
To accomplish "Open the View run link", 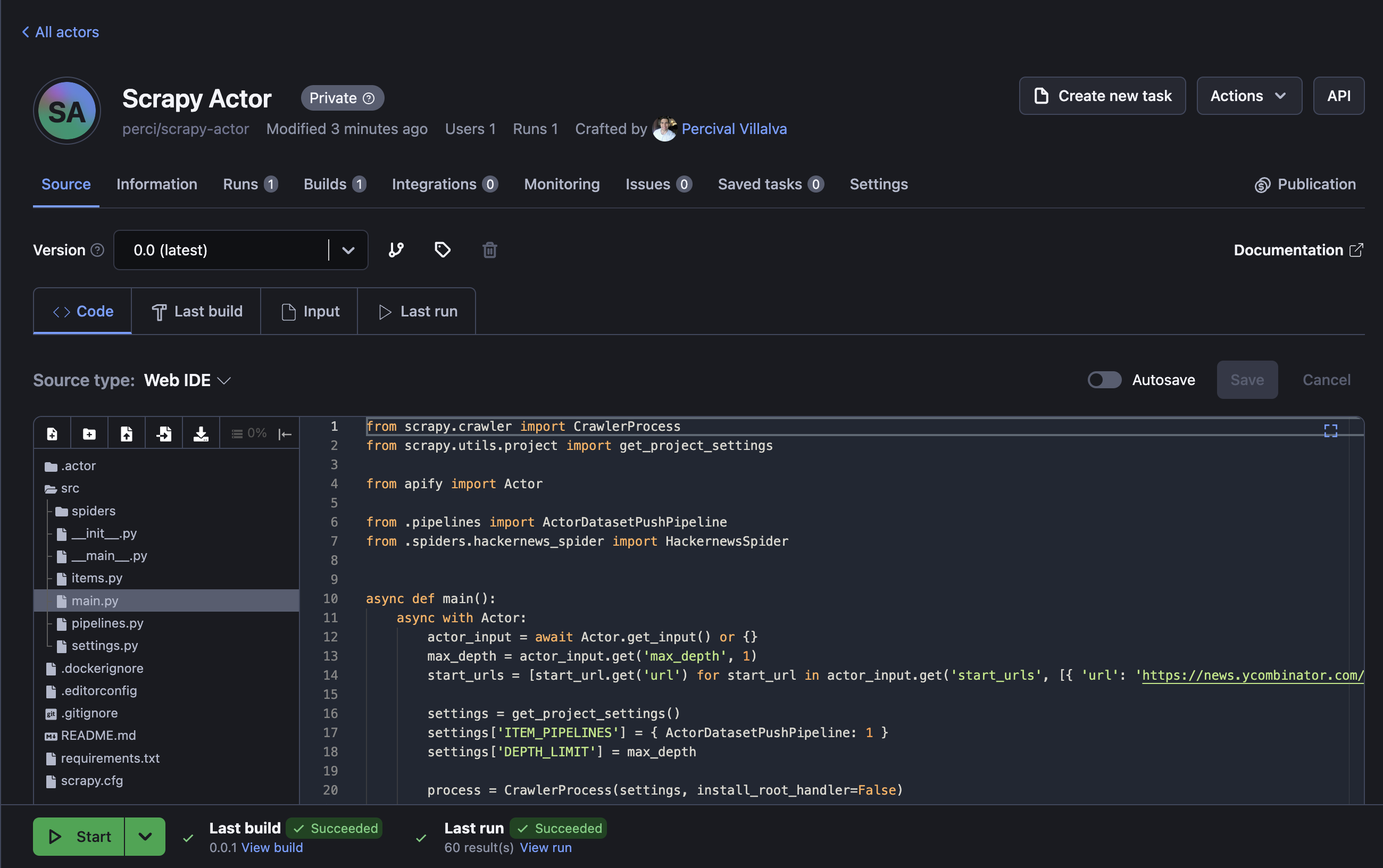I will tap(545, 847).
